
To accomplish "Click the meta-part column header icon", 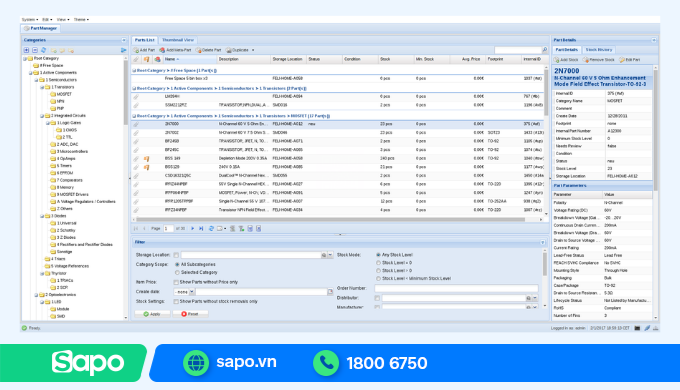I will click(x=157, y=59).
